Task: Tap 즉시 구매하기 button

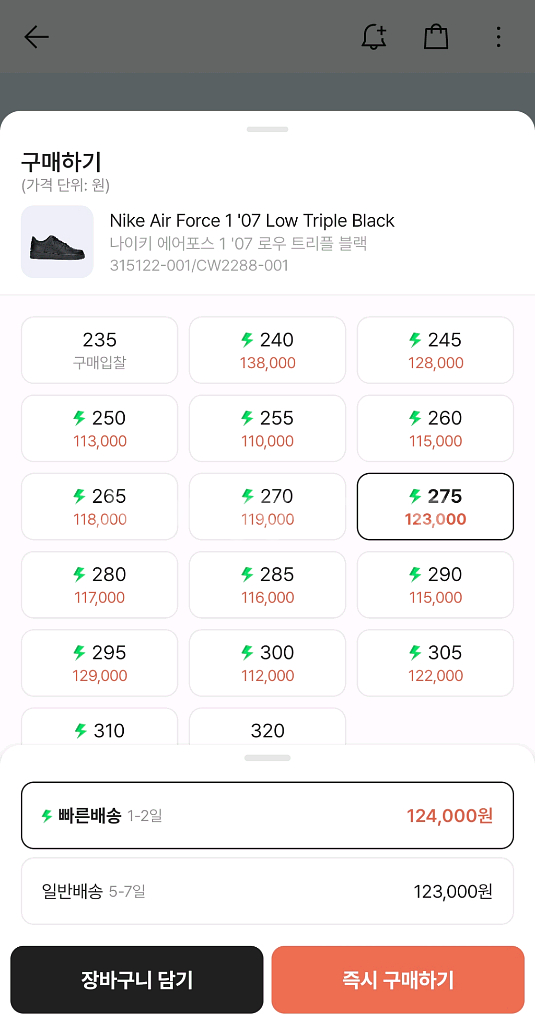Action: 398,980
